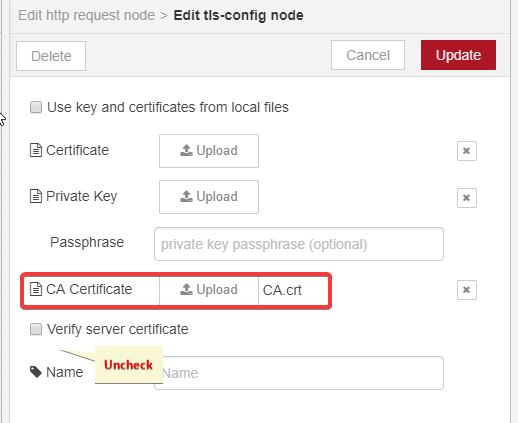Clear the Private Key file with its x button

[x=467, y=198]
